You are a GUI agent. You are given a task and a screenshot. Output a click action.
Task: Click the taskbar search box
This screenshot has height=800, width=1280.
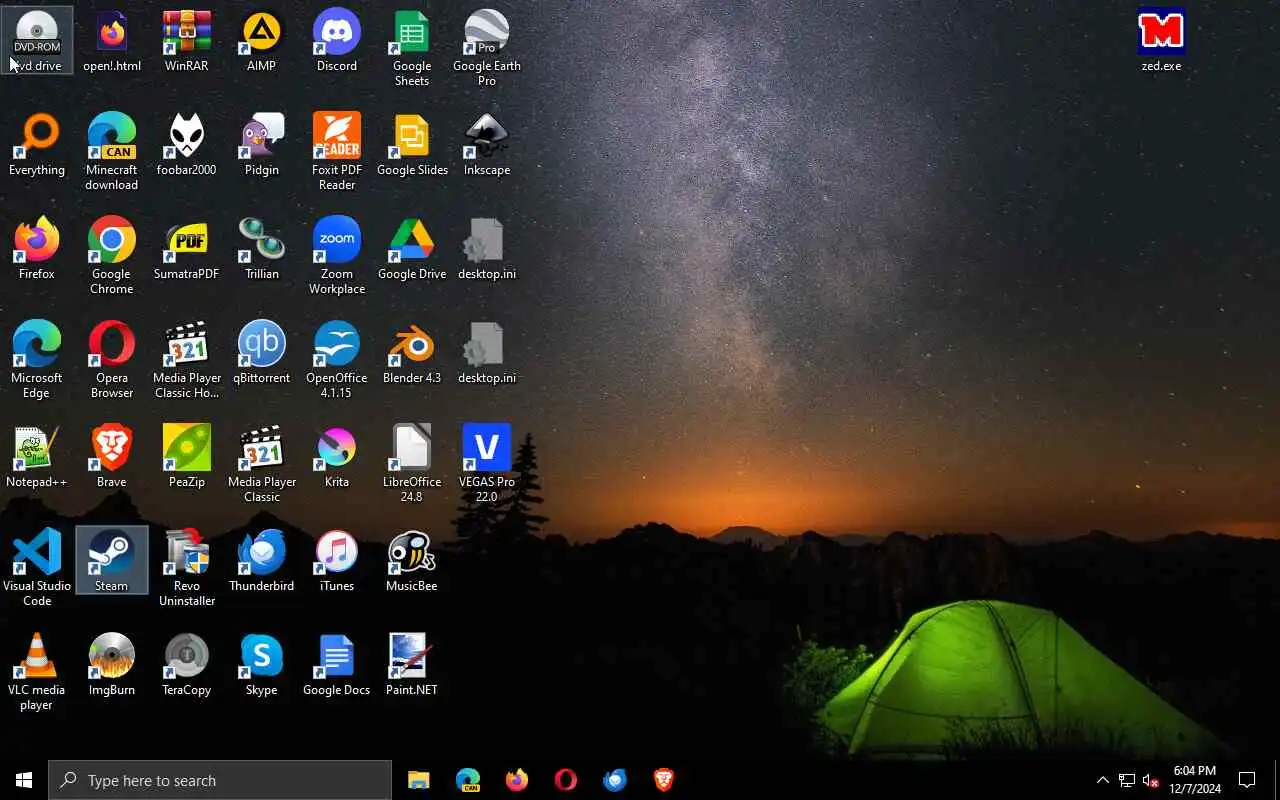click(x=220, y=780)
